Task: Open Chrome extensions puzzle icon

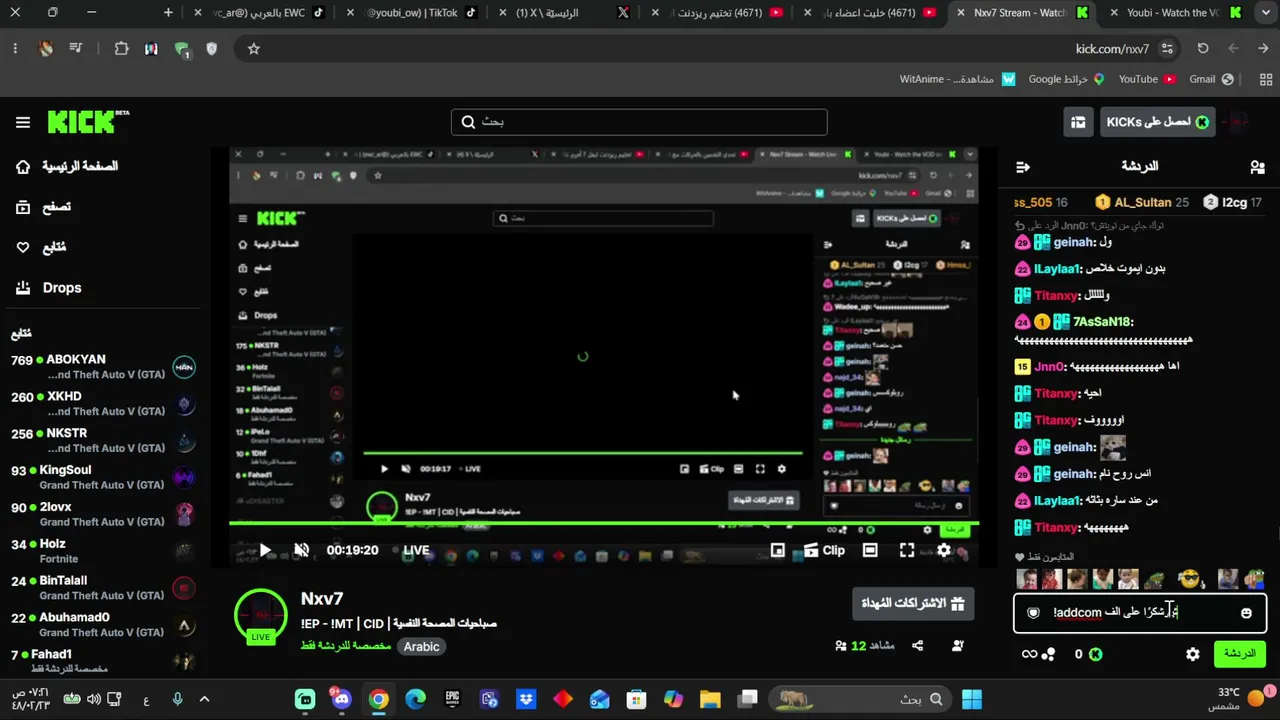Action: click(121, 48)
